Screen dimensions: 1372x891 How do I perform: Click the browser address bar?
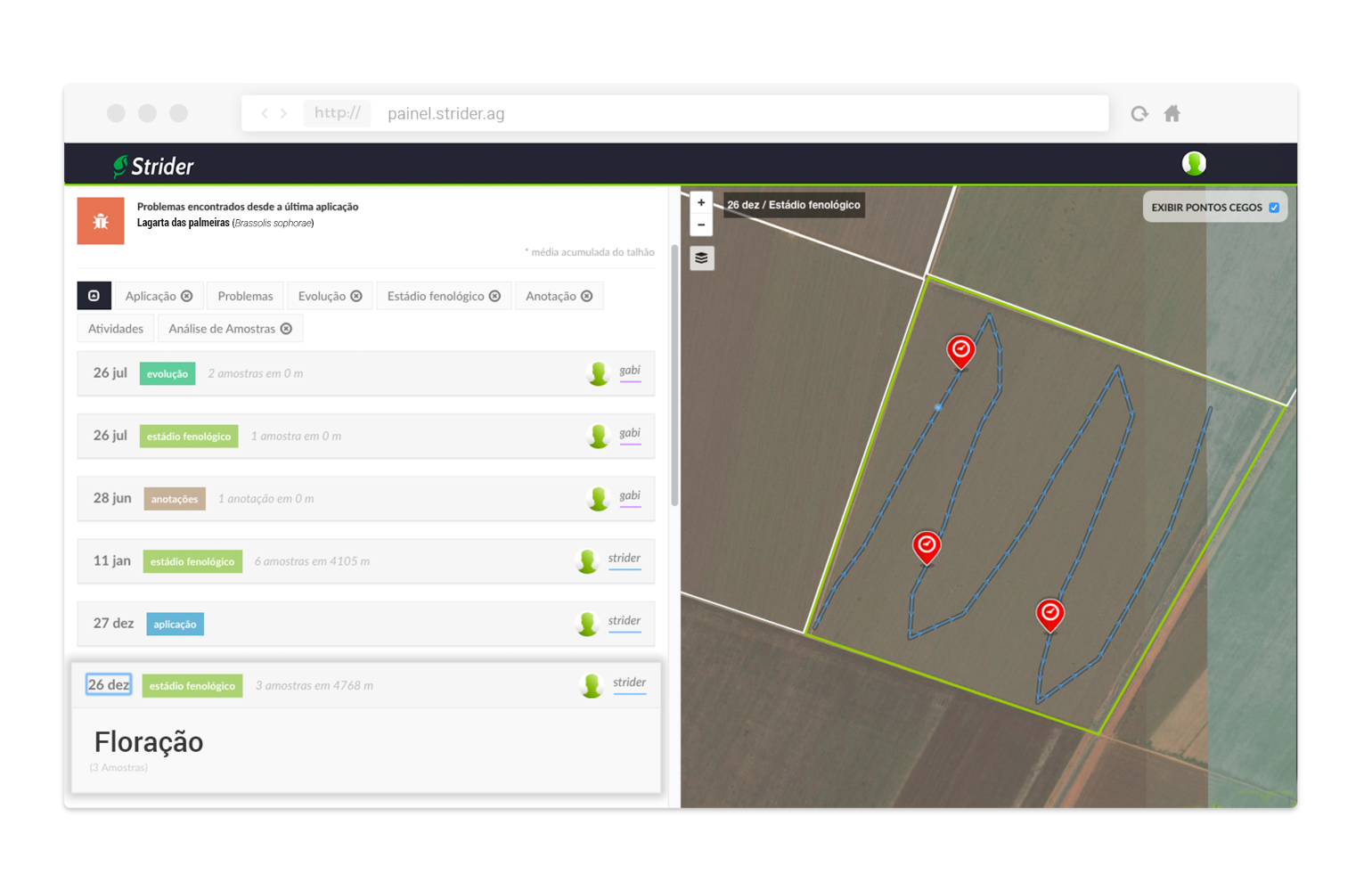coord(675,113)
